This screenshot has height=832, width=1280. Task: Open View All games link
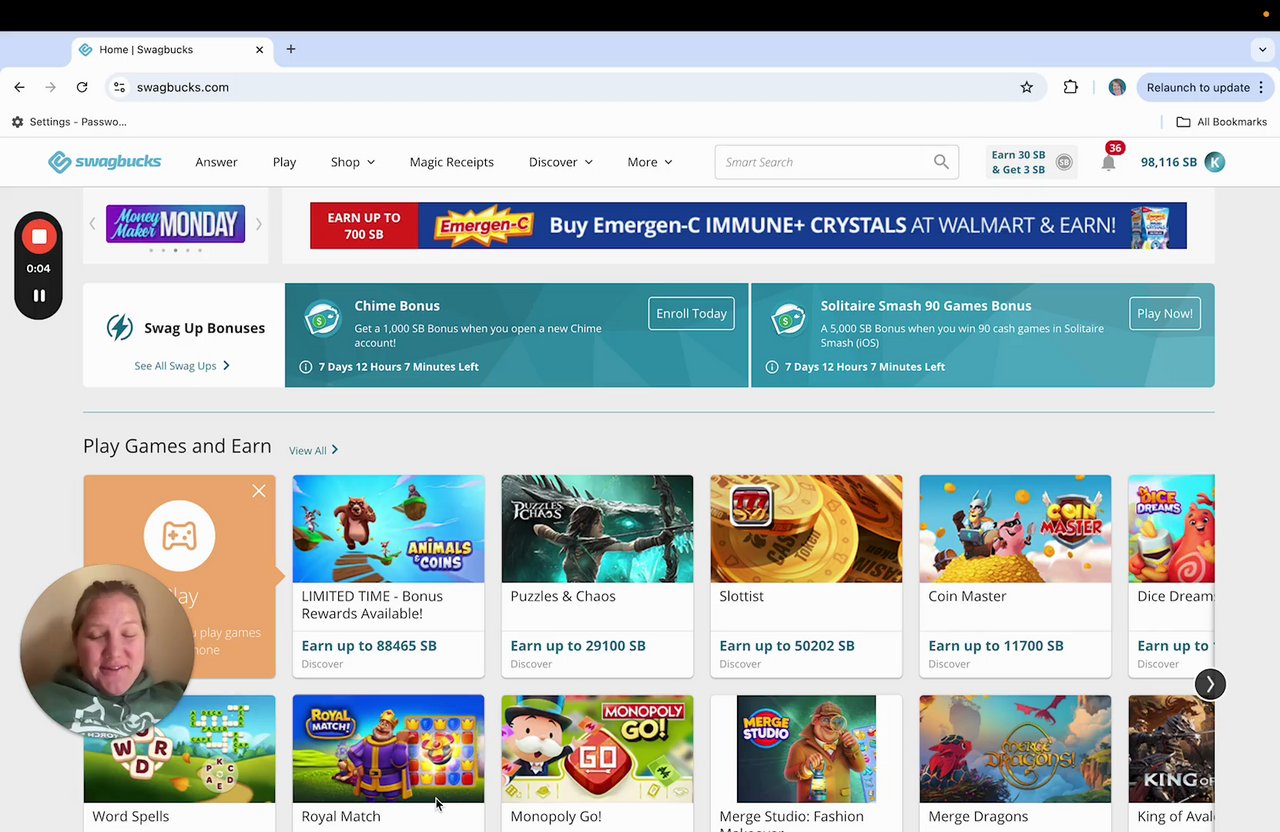(x=313, y=450)
